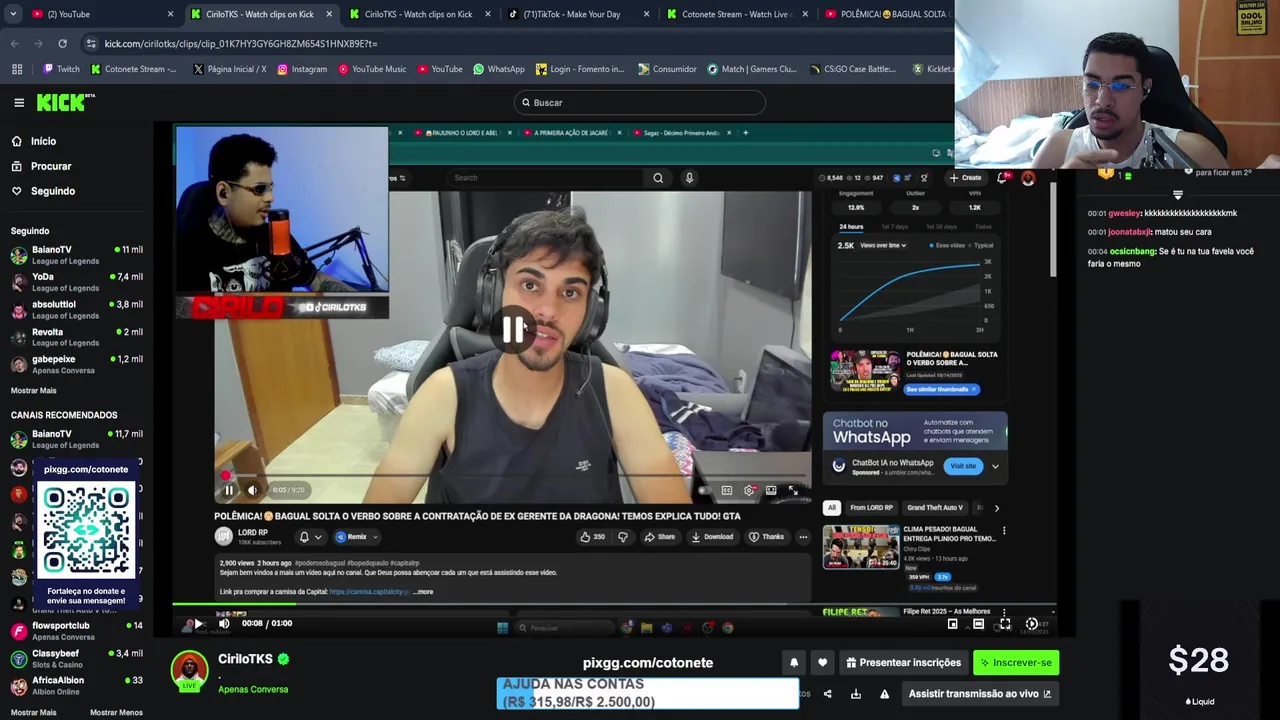Click Assistir transmissão ao vivo
The height and width of the screenshot is (720, 1280).
pyautogui.click(x=980, y=694)
